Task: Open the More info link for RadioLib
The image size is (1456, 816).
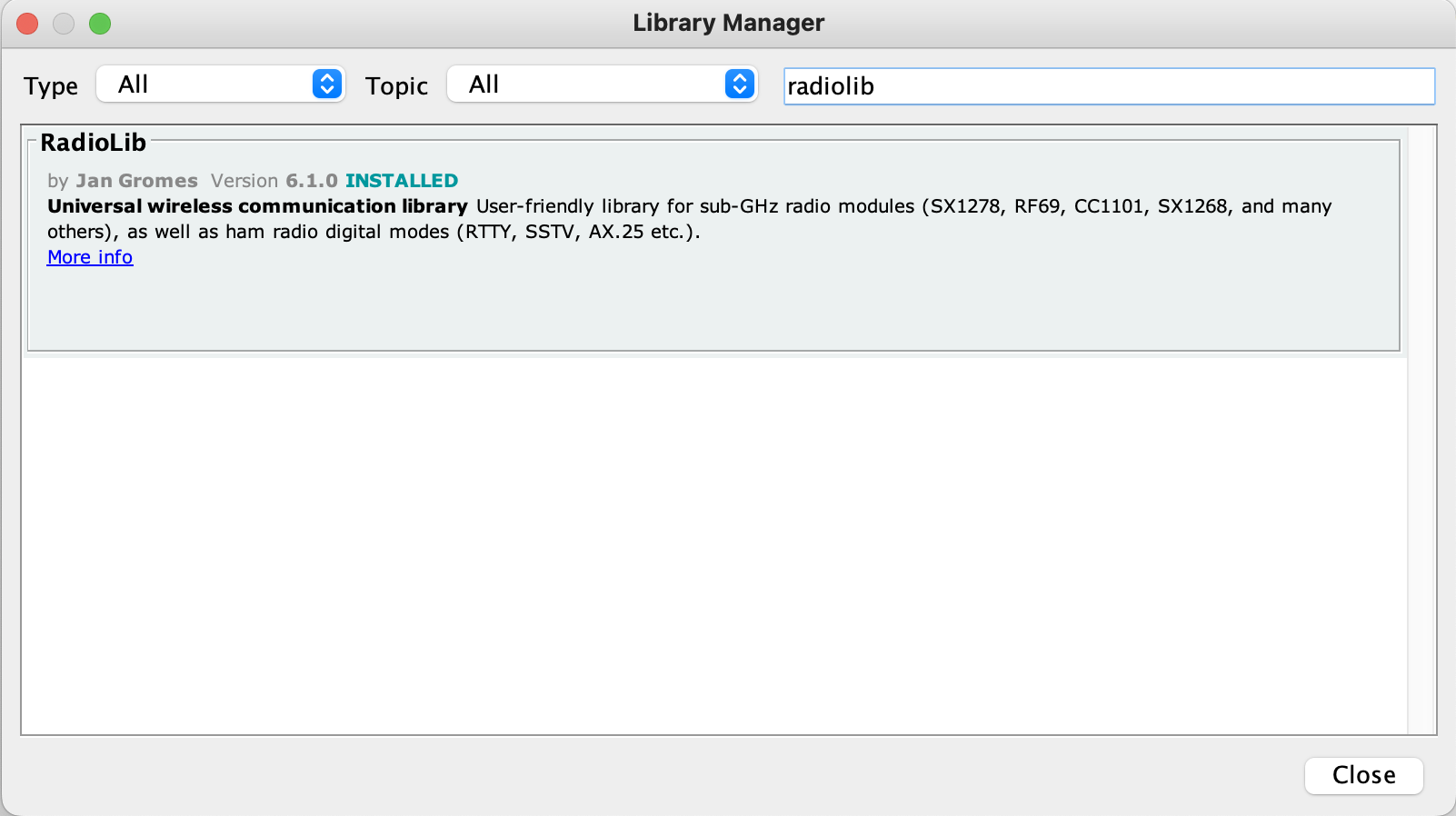Action: click(90, 257)
